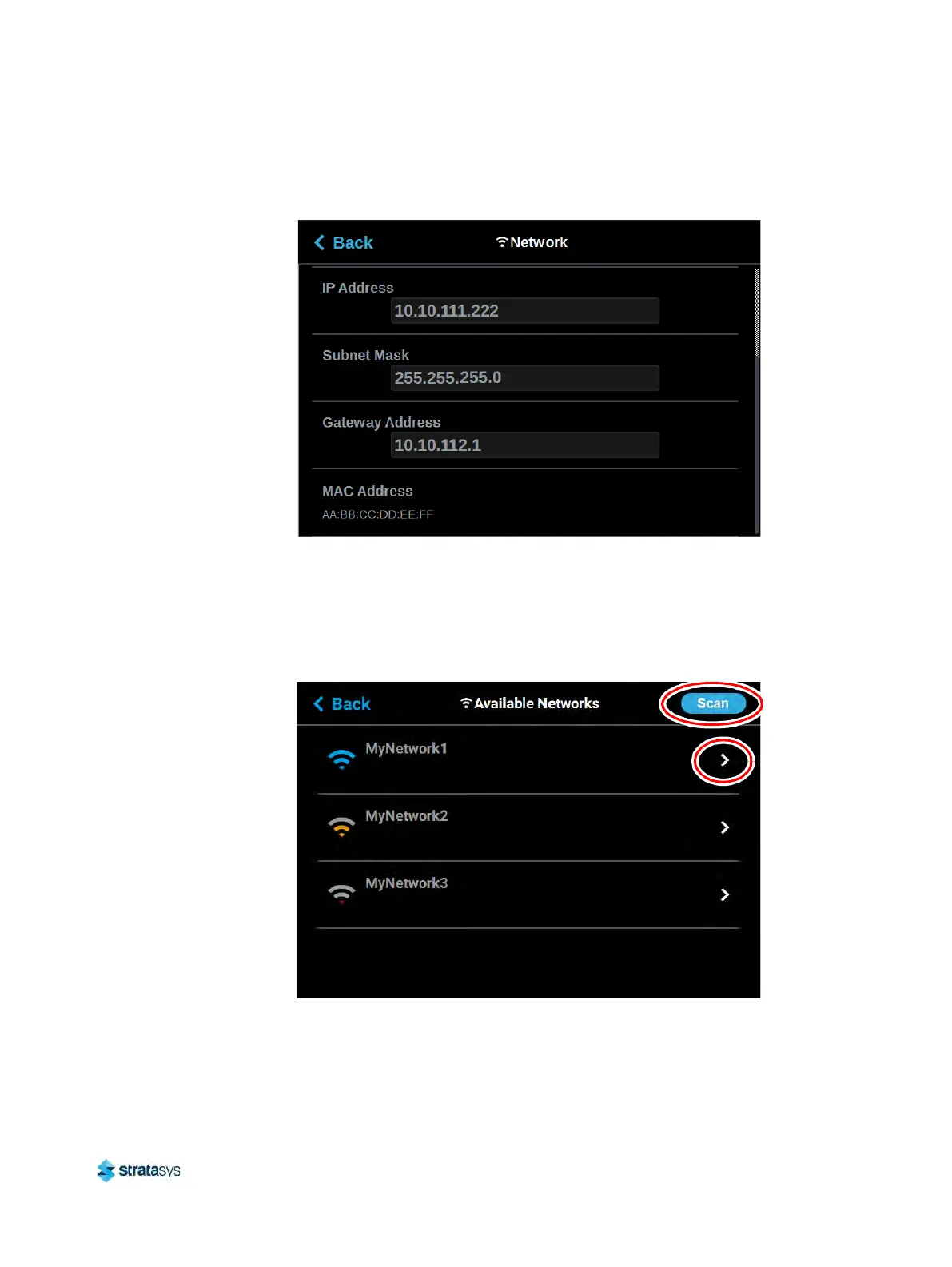The height and width of the screenshot is (1267, 952).
Task: Select the MyNetwork3 entry
Action: pyautogui.click(x=528, y=894)
